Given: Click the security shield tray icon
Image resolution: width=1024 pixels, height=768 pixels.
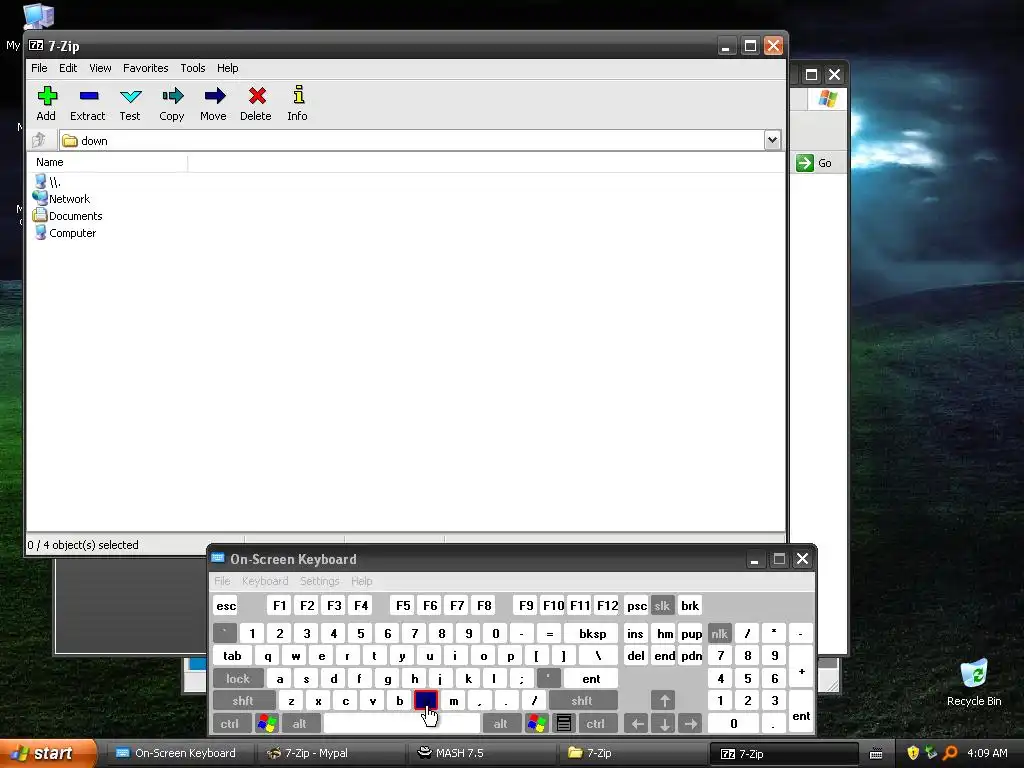Looking at the screenshot, I should point(913,753).
